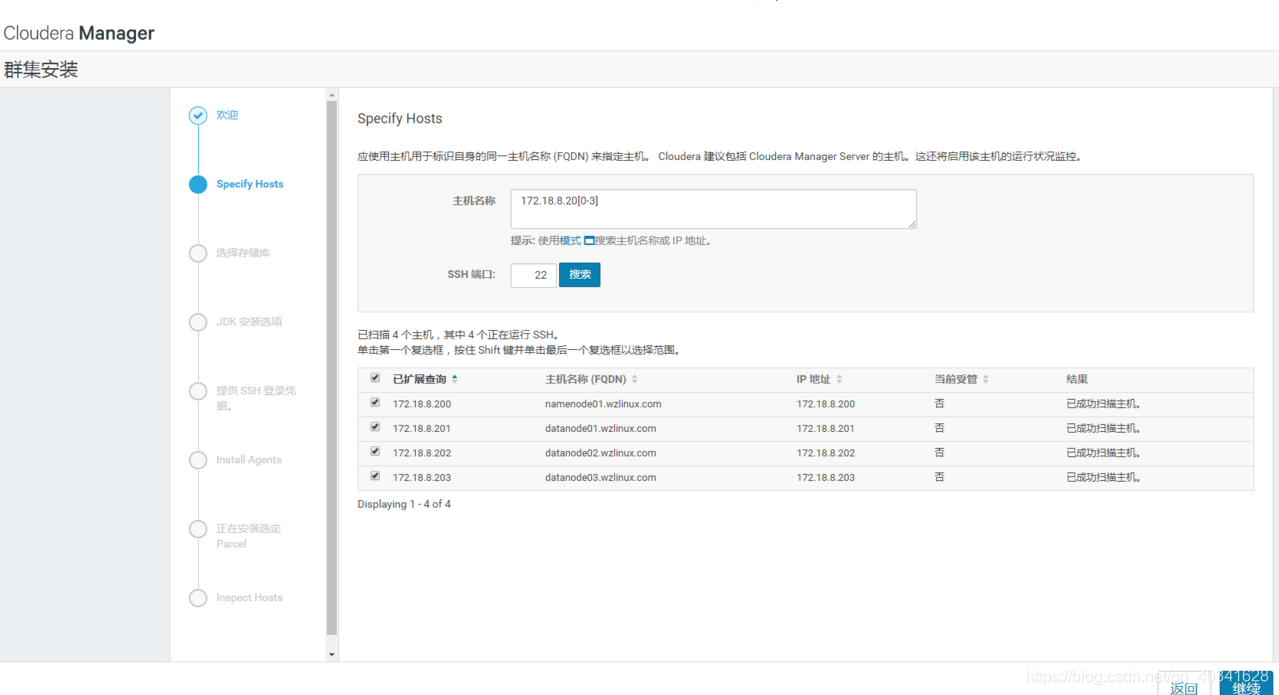Screen dimensions: 1279x695
Task: Sort by 已扩展查询 column arrow
Action: tap(455, 379)
